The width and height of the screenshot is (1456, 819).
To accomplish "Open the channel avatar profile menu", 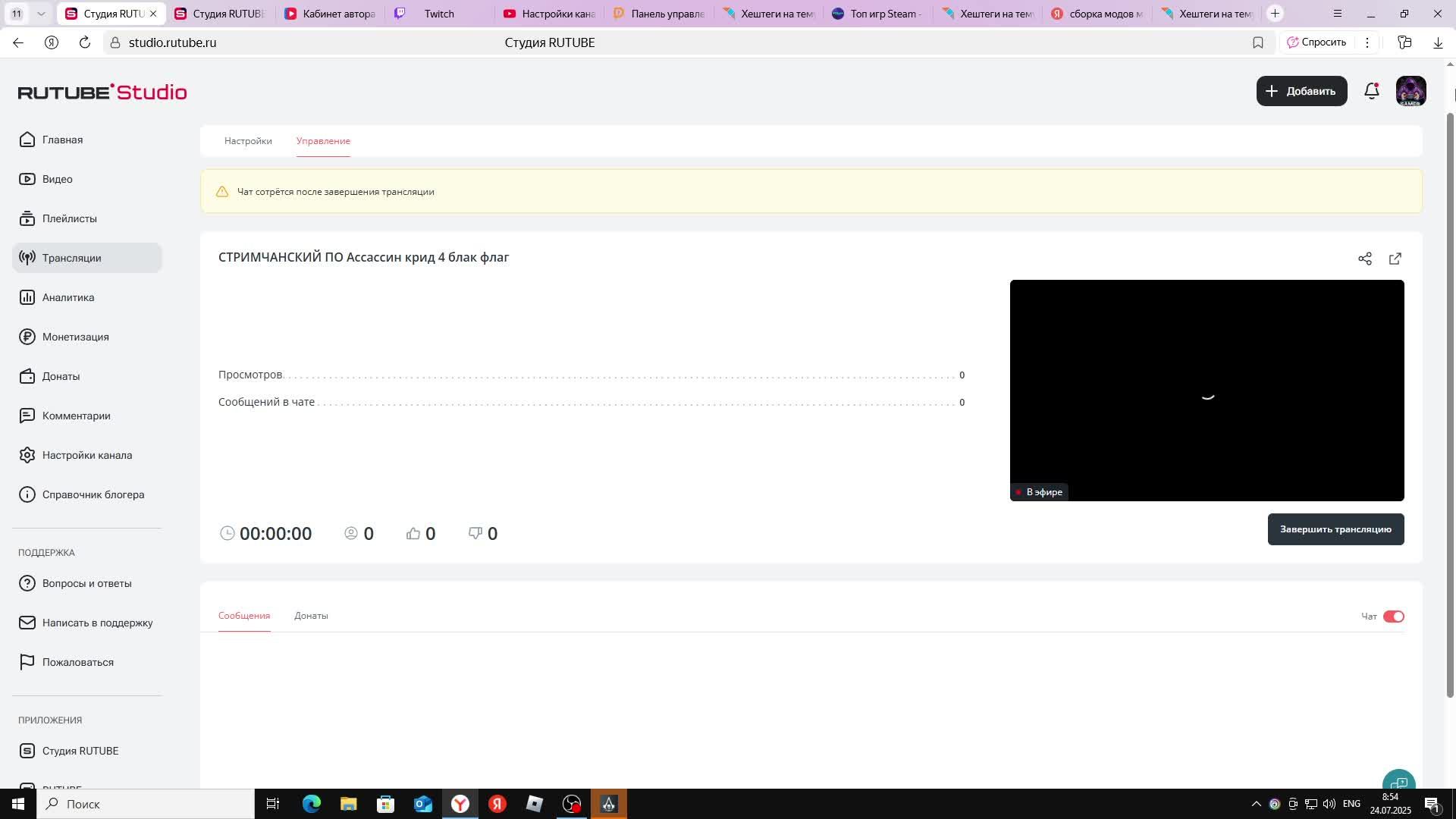I will 1410,91.
